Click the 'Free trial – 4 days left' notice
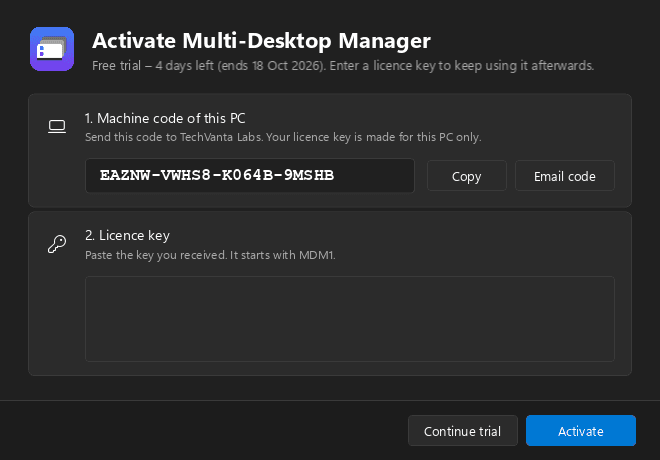The image size is (660, 460). (343, 66)
